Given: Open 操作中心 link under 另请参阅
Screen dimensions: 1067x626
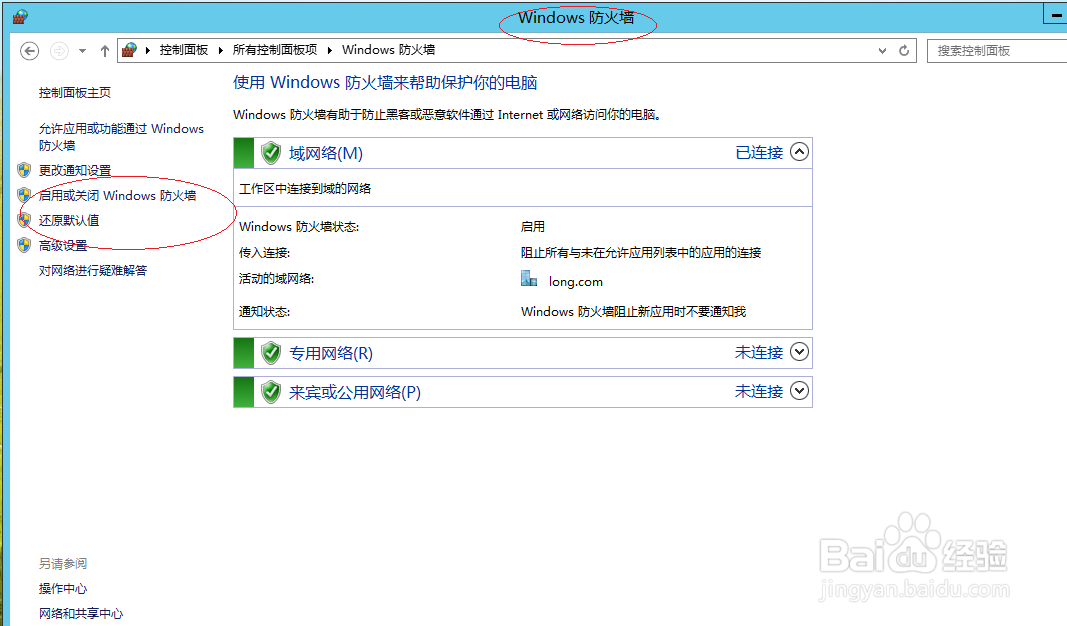Looking at the screenshot, I should point(63,589).
